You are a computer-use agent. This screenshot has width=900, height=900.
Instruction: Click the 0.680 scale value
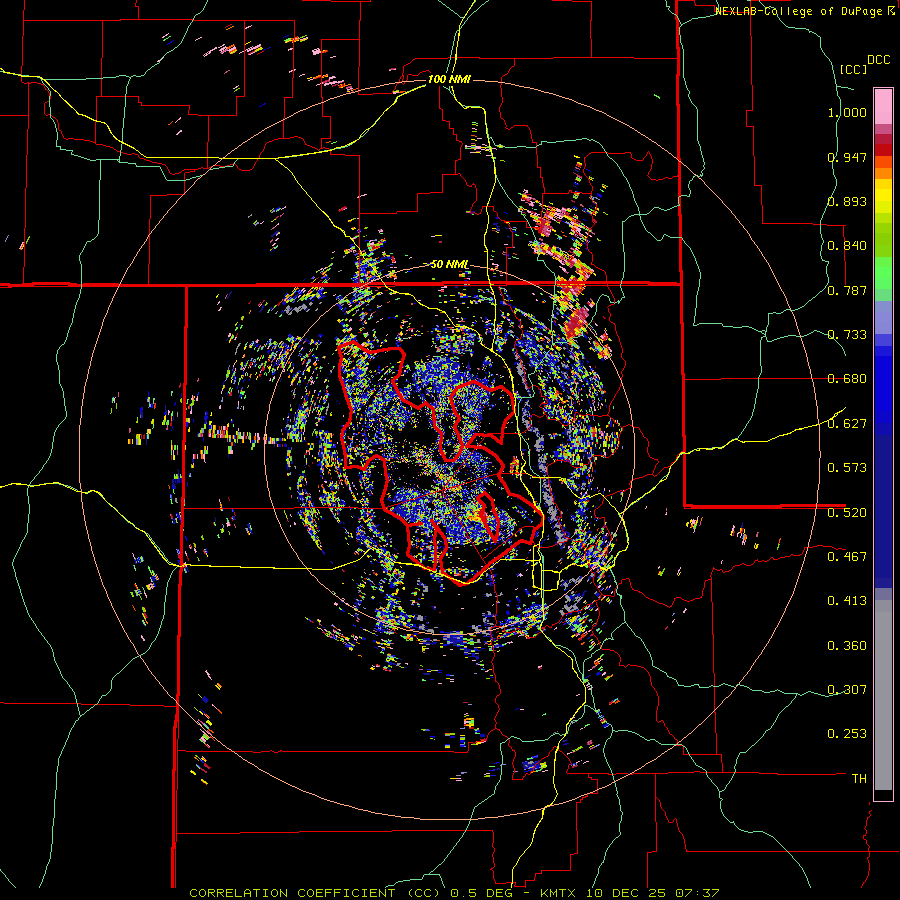(x=847, y=379)
